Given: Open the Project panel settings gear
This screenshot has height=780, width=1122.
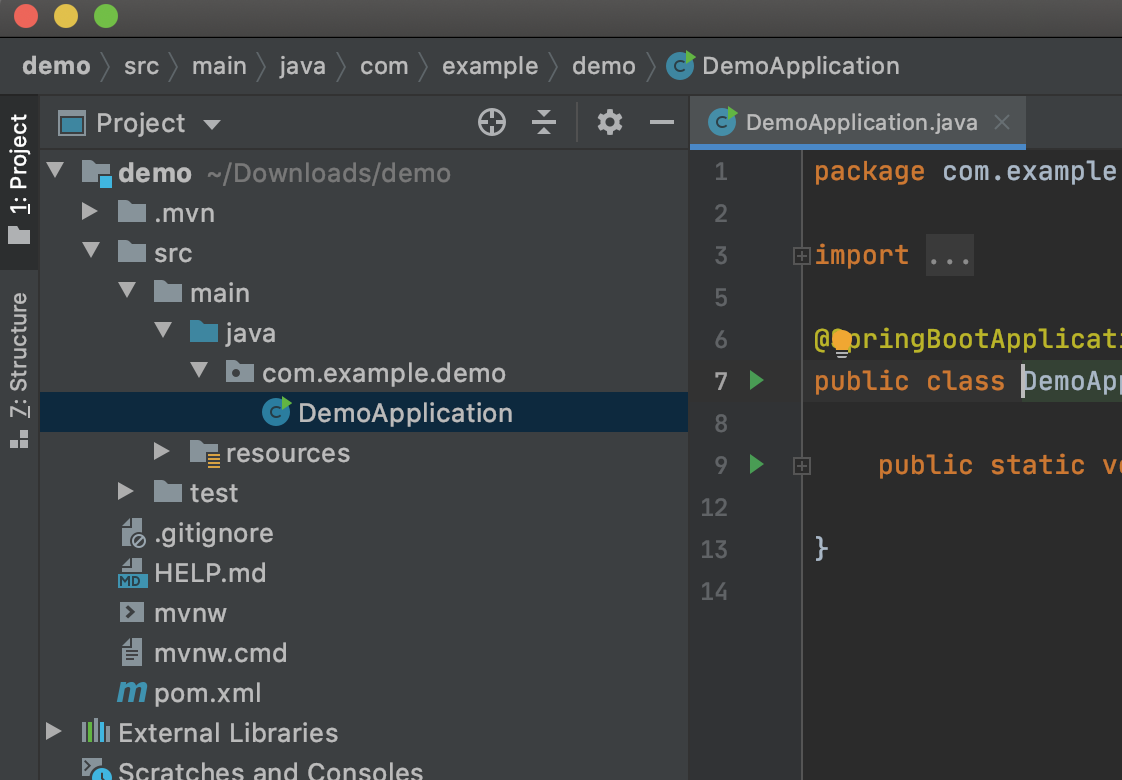Looking at the screenshot, I should coord(610,122).
